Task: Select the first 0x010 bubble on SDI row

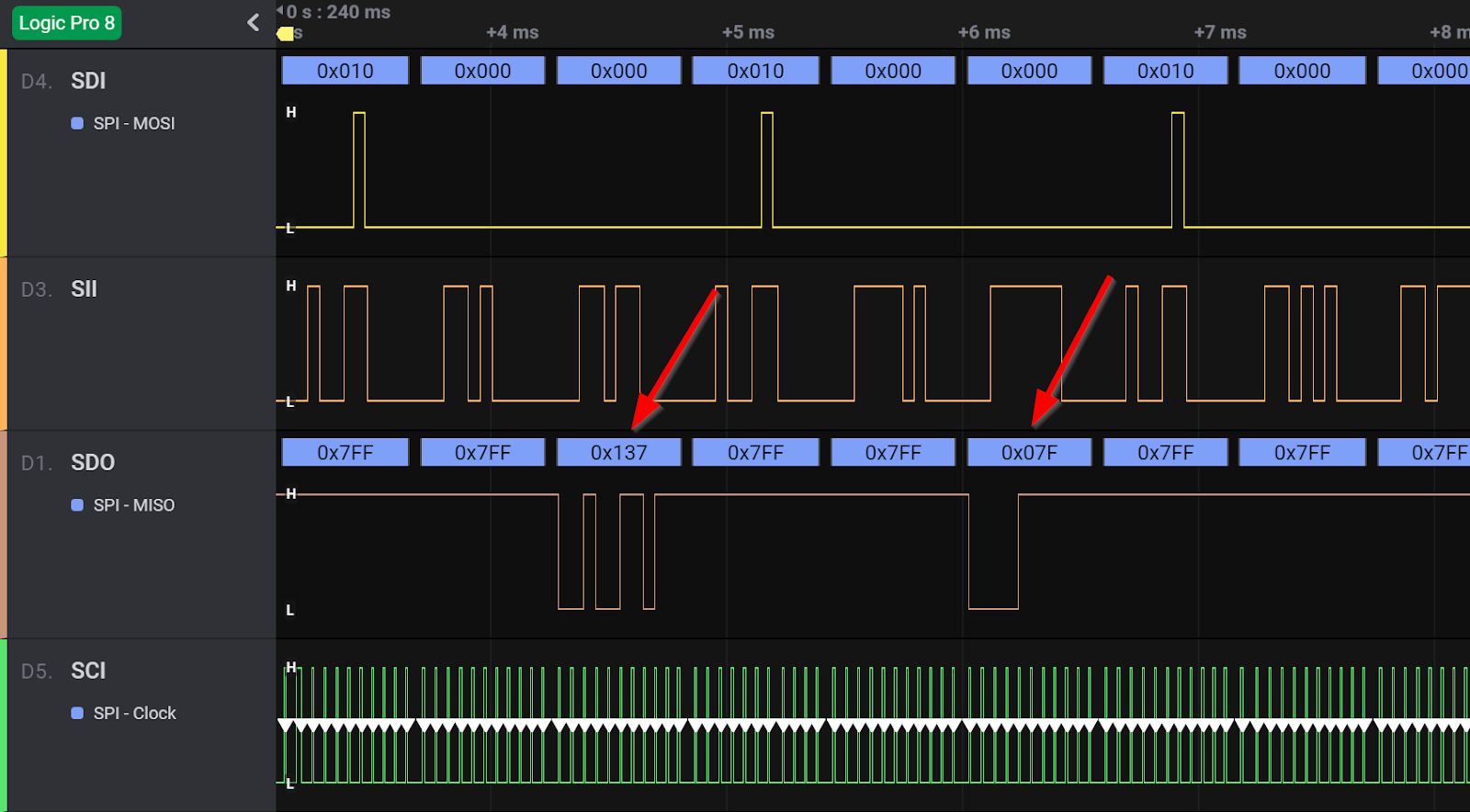Action: point(345,71)
